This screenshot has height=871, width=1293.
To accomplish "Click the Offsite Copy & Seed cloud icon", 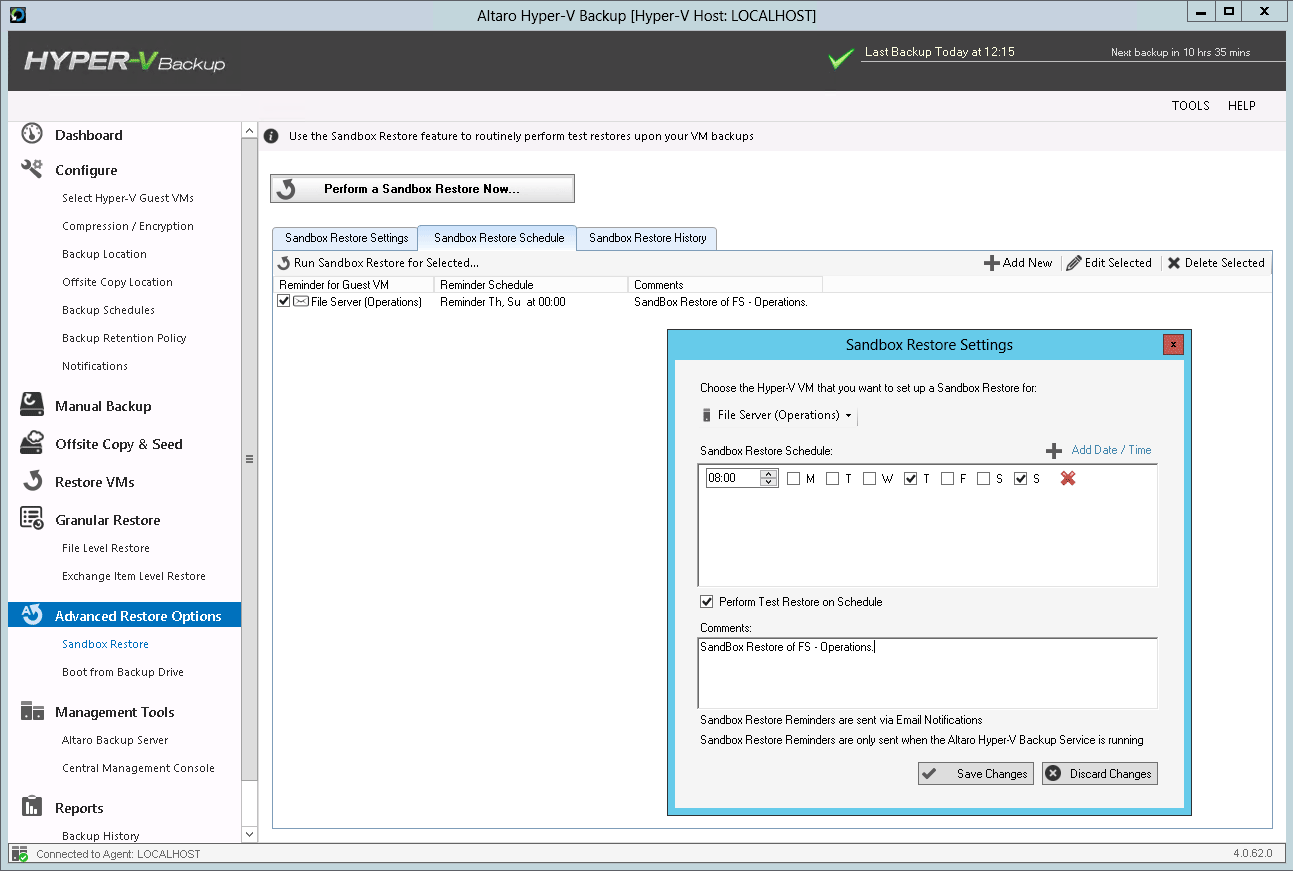I will click(x=32, y=443).
